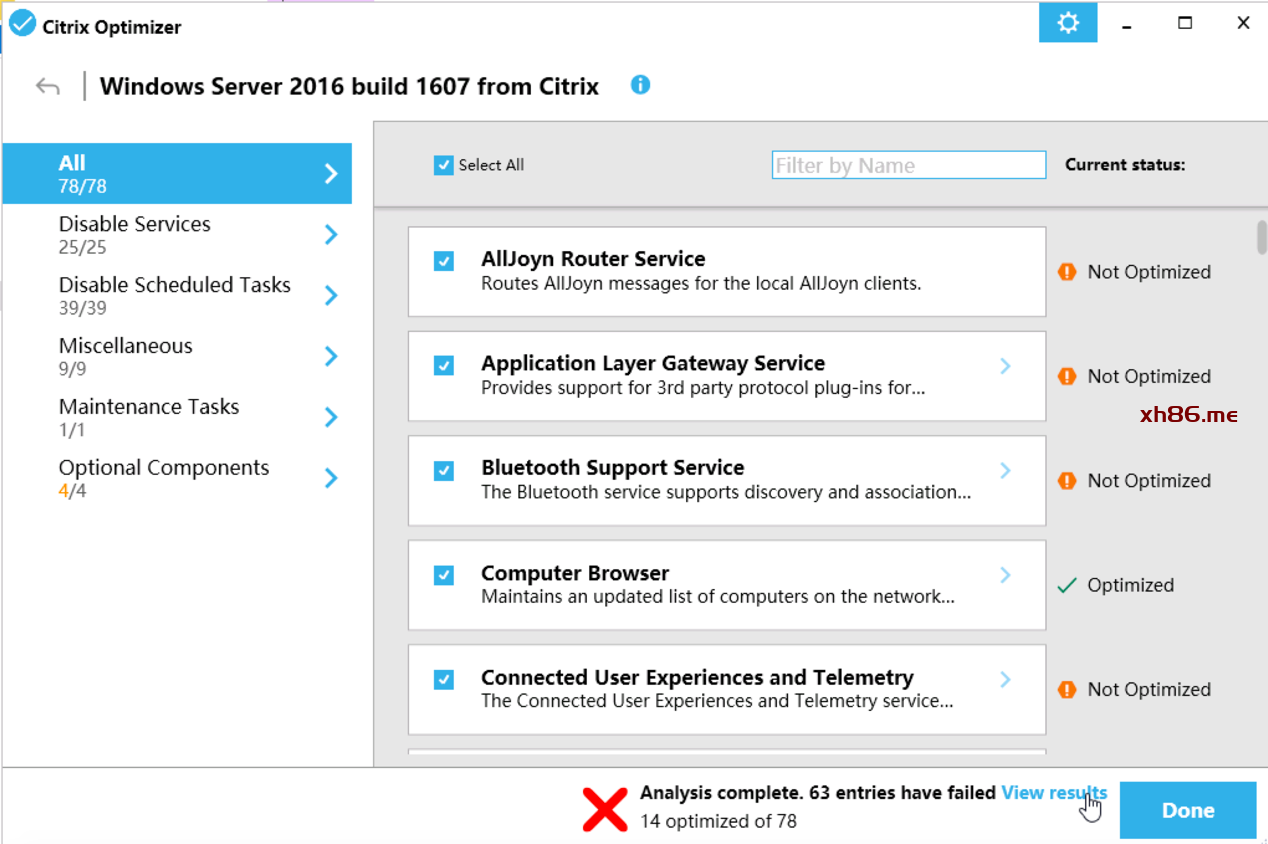Screen dimensions: 1268x844
Task: Click the Filter by Name field
Action: coord(909,165)
